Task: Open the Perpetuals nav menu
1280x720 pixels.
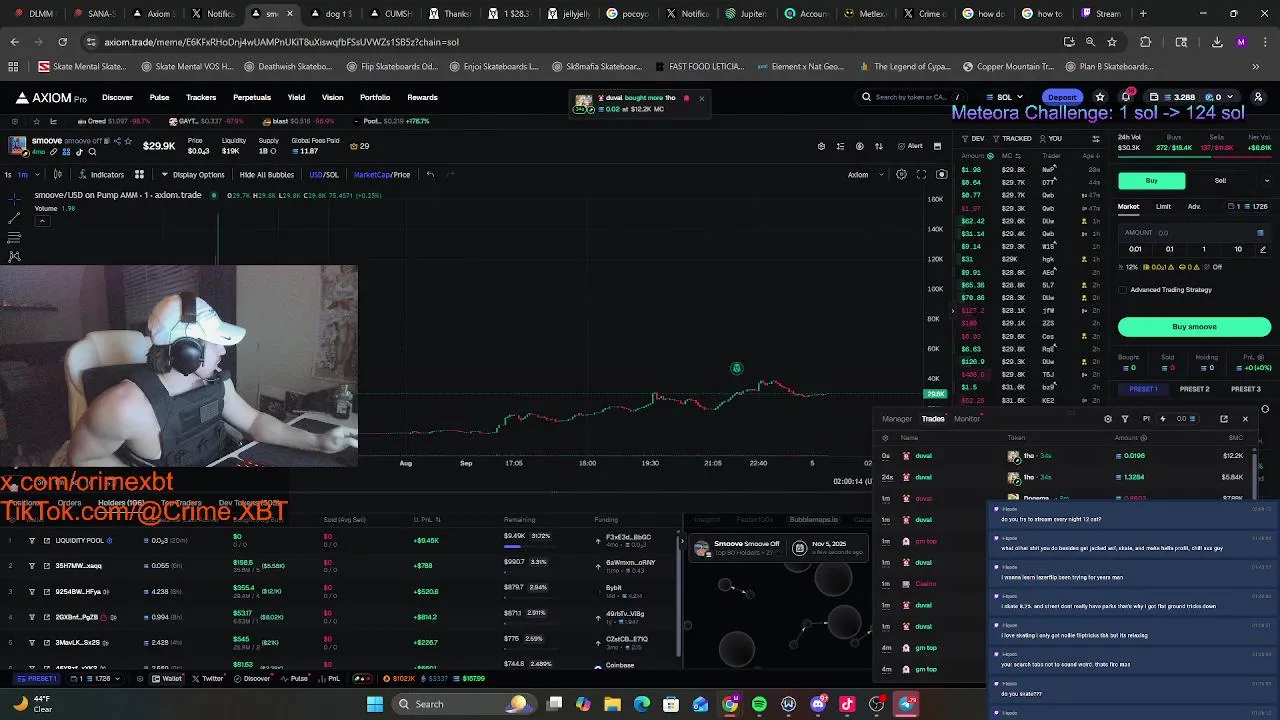Action: 252,97
